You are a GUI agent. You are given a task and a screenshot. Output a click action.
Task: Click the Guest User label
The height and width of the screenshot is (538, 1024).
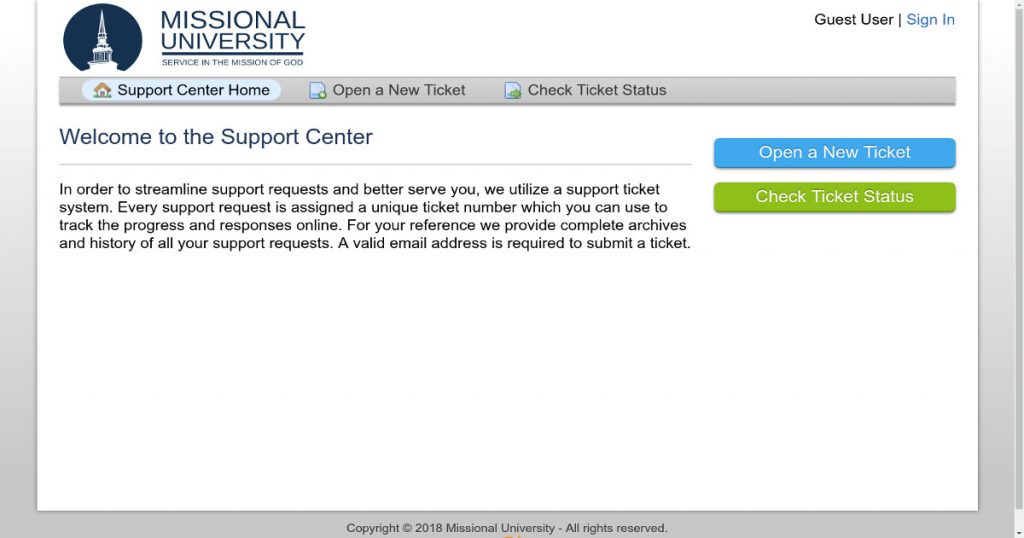[x=854, y=20]
